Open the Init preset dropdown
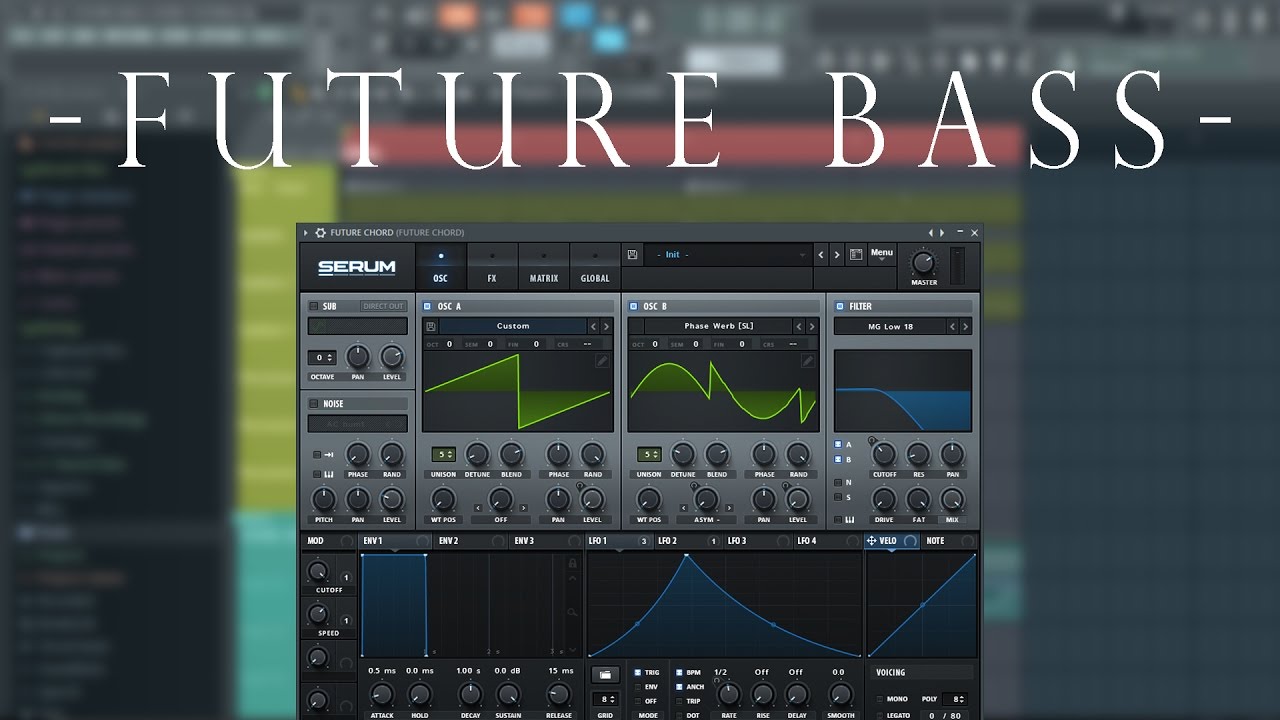1280x720 pixels. [x=729, y=255]
